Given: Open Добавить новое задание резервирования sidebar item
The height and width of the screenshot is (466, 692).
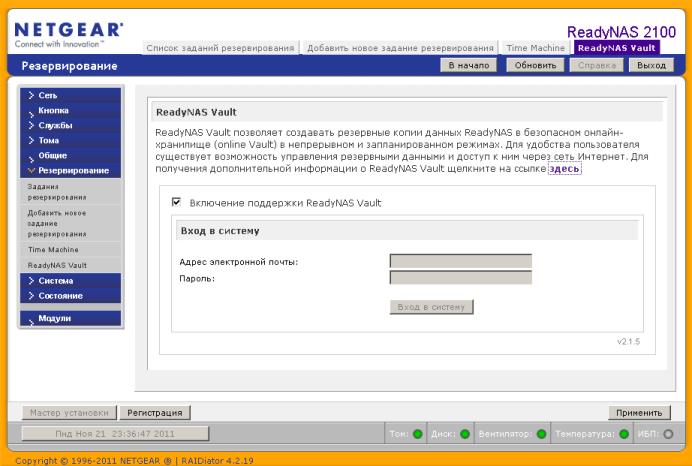Looking at the screenshot, I should click(70, 223).
